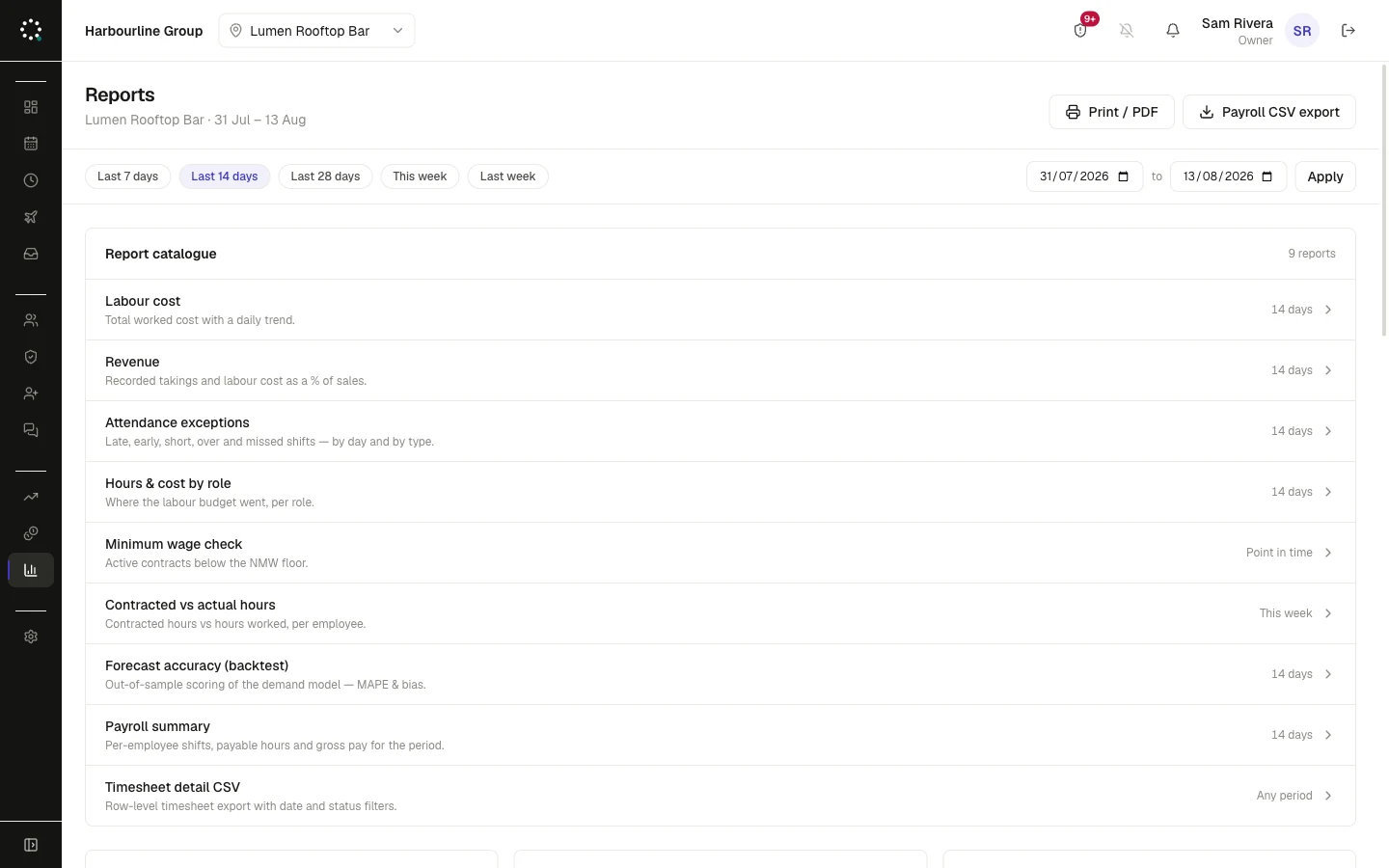Open the dashboard grid icon in sidebar
The width and height of the screenshot is (1389, 868).
click(x=31, y=107)
